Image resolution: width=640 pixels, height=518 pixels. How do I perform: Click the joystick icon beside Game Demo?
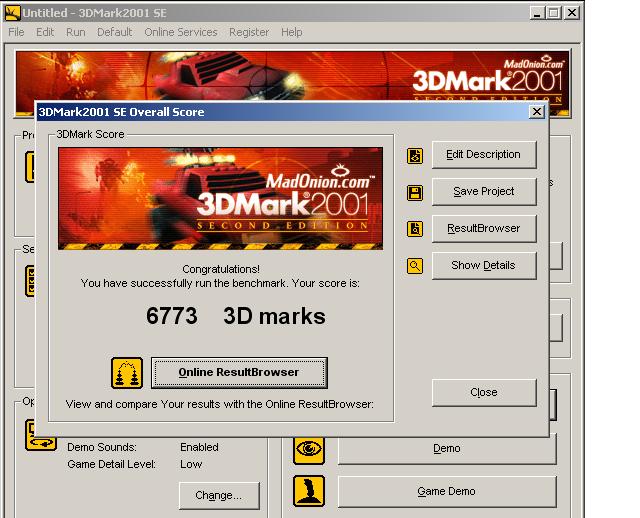[x=309, y=491]
